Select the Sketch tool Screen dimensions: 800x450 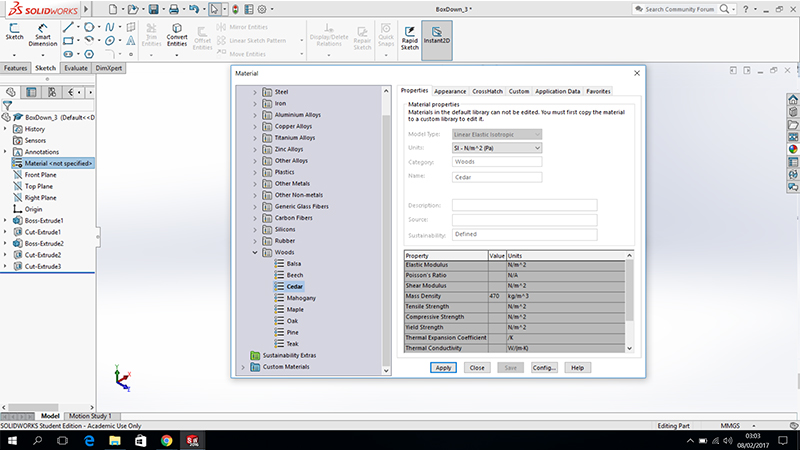click(x=14, y=32)
